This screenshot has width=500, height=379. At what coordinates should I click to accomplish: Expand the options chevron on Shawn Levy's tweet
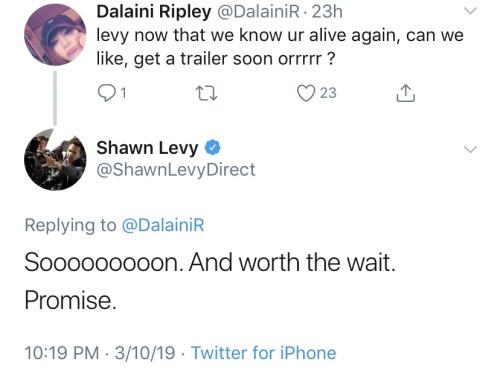pyautogui.click(x=470, y=150)
